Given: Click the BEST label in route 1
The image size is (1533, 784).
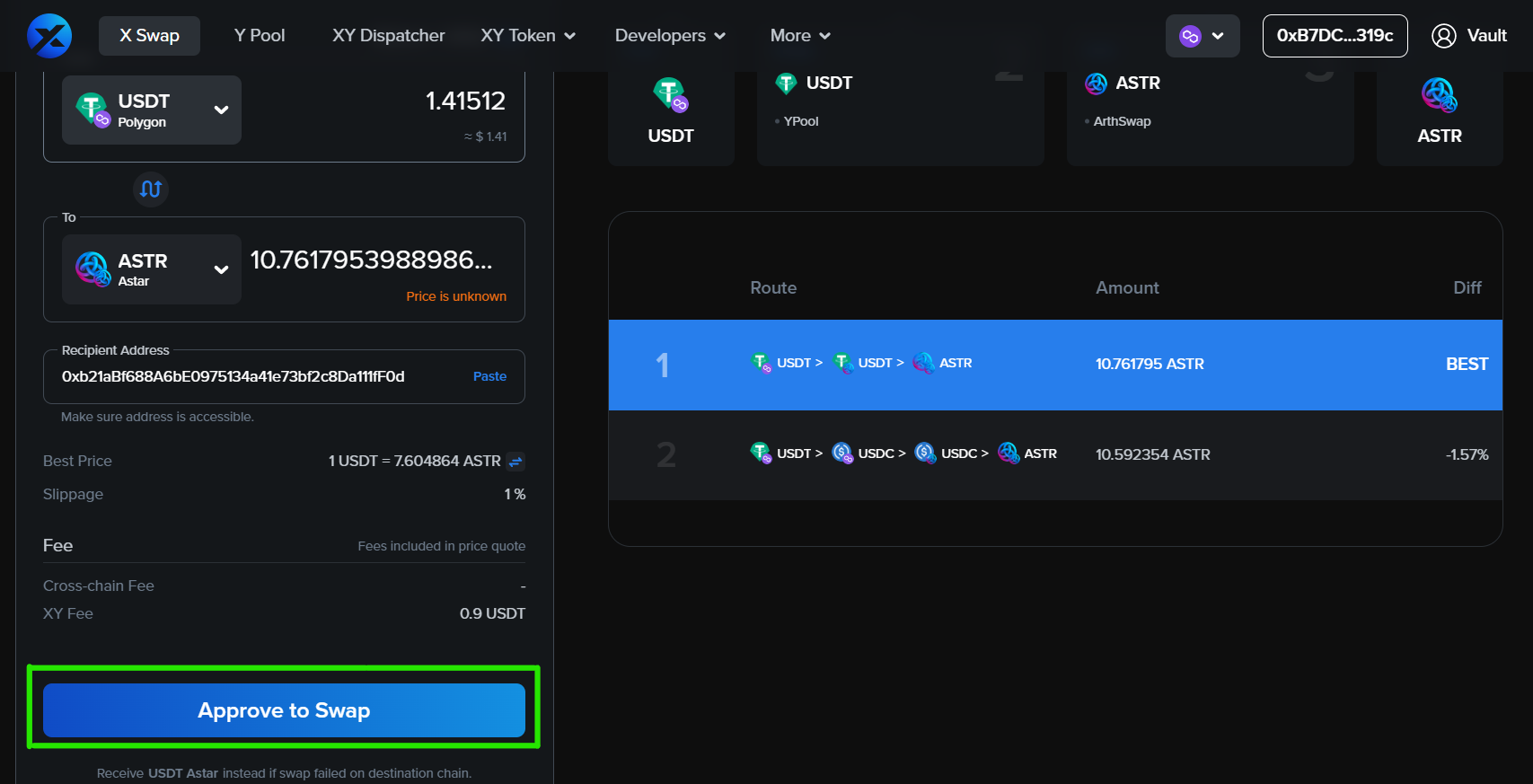Looking at the screenshot, I should point(1467,364).
